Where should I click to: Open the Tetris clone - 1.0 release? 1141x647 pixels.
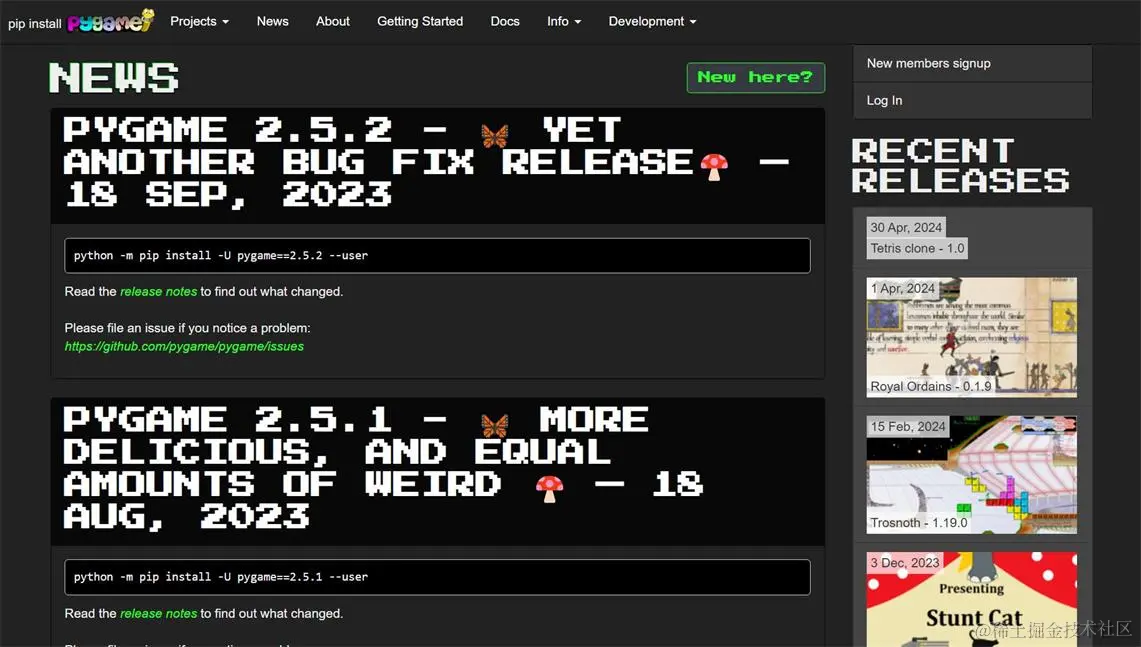917,248
